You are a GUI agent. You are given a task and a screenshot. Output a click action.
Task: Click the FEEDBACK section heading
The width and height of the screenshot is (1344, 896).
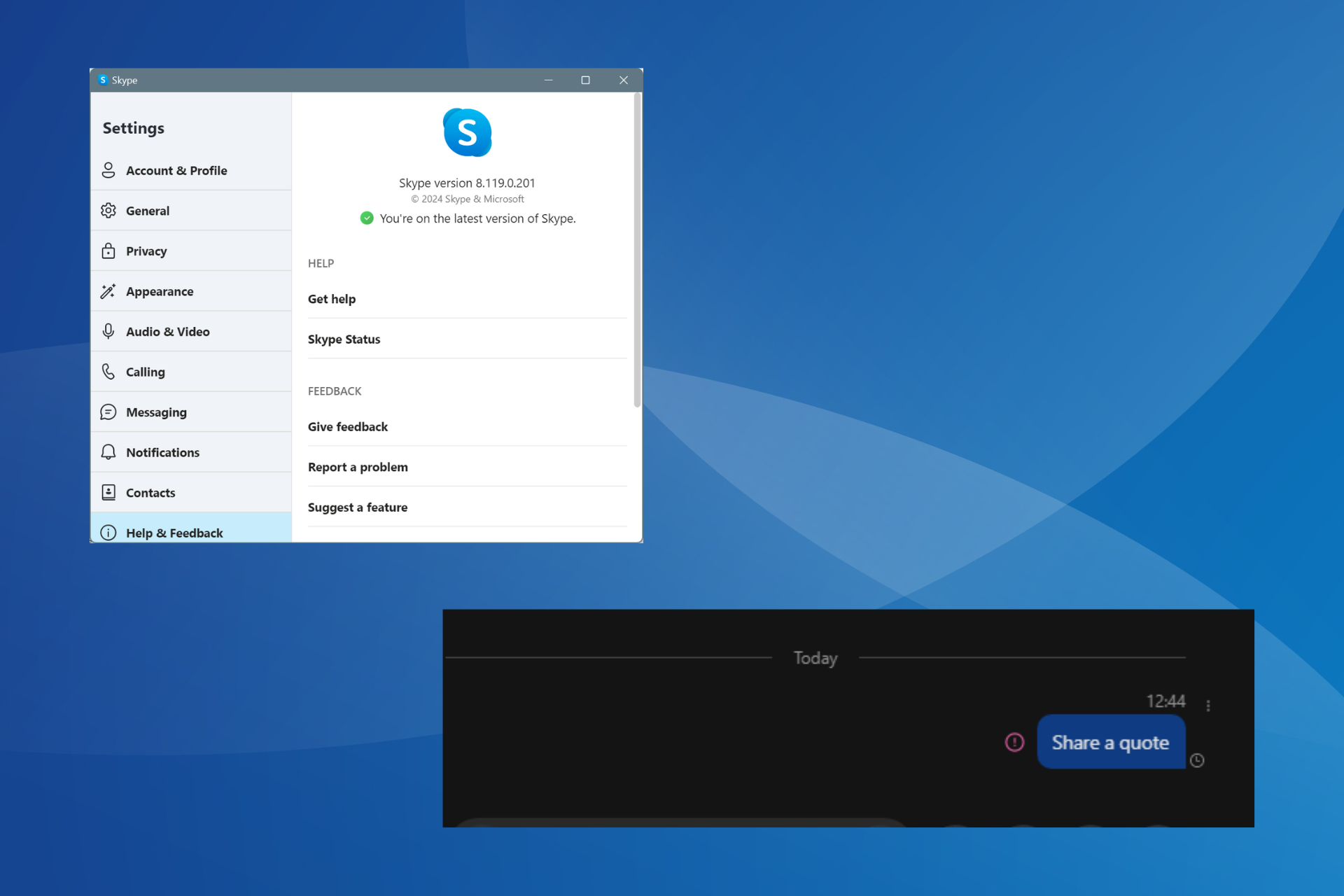[x=335, y=391]
